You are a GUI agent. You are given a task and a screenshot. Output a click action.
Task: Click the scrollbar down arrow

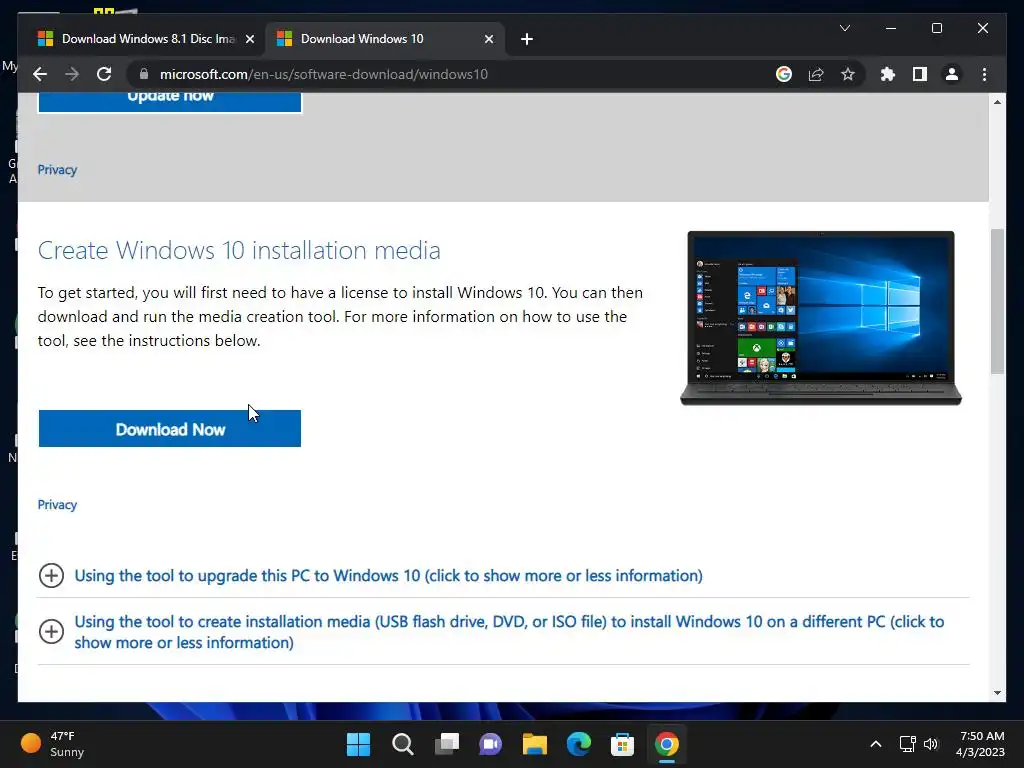(x=997, y=693)
